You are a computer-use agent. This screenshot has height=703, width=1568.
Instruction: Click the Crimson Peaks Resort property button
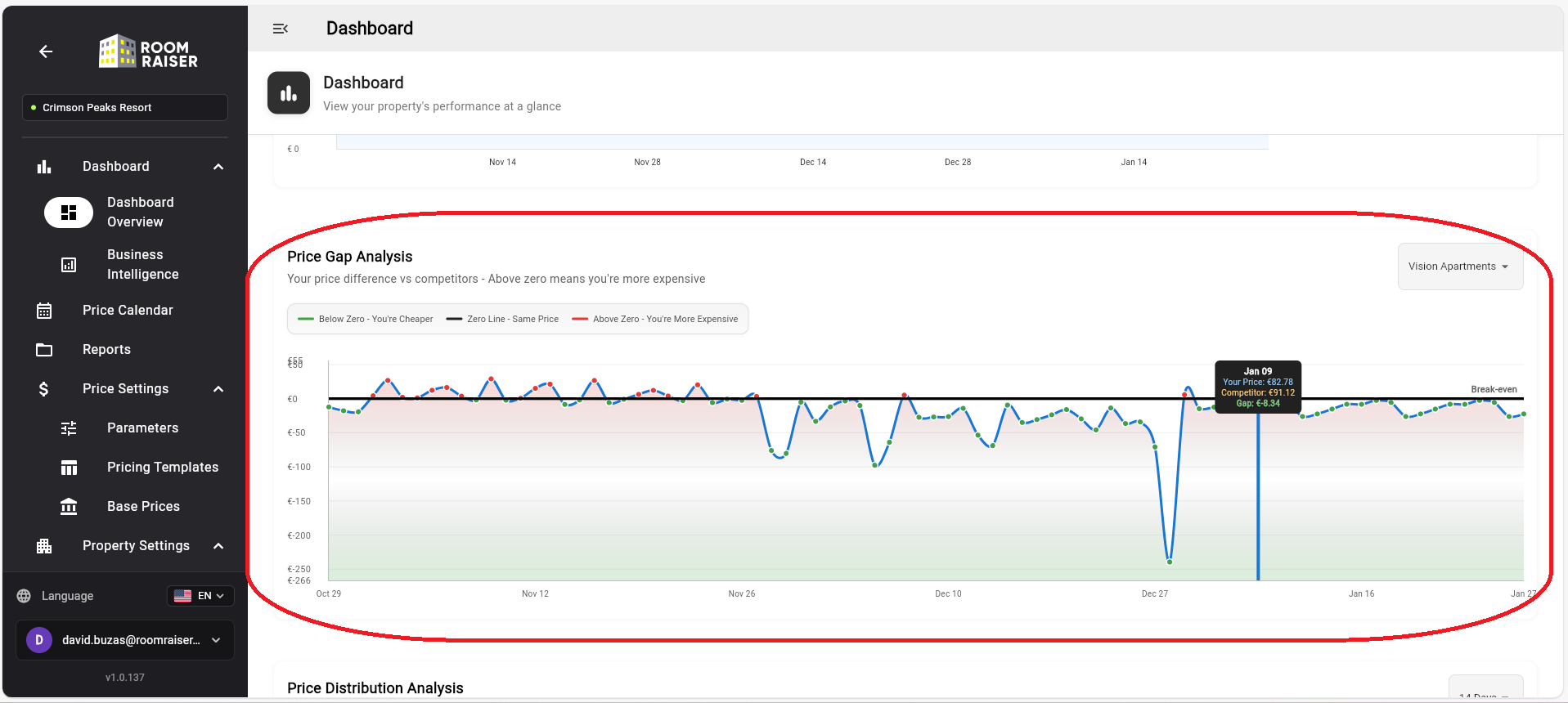[125, 108]
